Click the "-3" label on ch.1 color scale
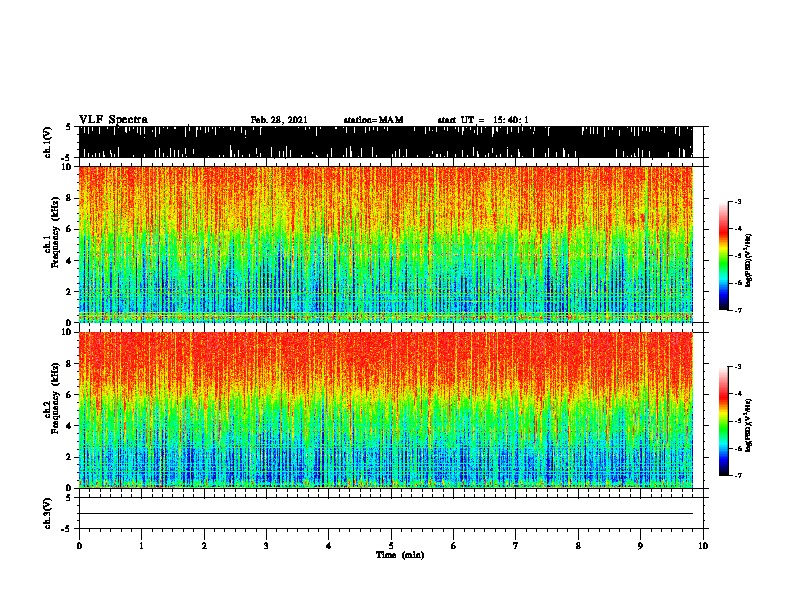 [738, 201]
